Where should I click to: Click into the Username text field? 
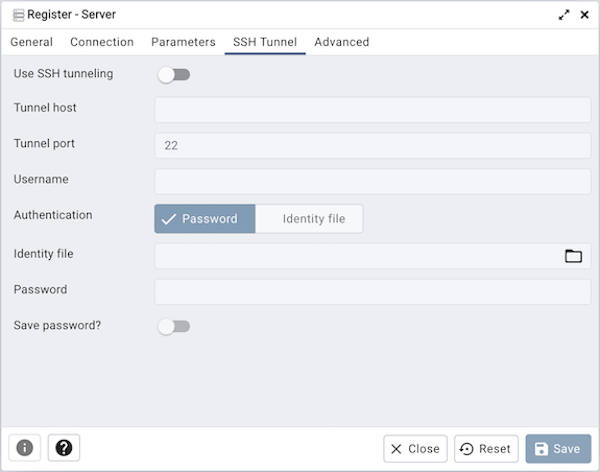click(372, 181)
